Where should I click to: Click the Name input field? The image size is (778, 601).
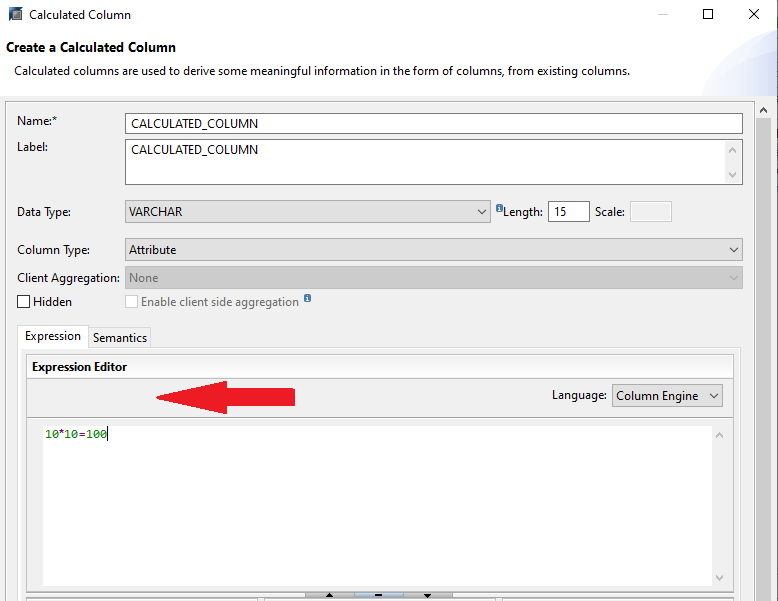(x=434, y=124)
